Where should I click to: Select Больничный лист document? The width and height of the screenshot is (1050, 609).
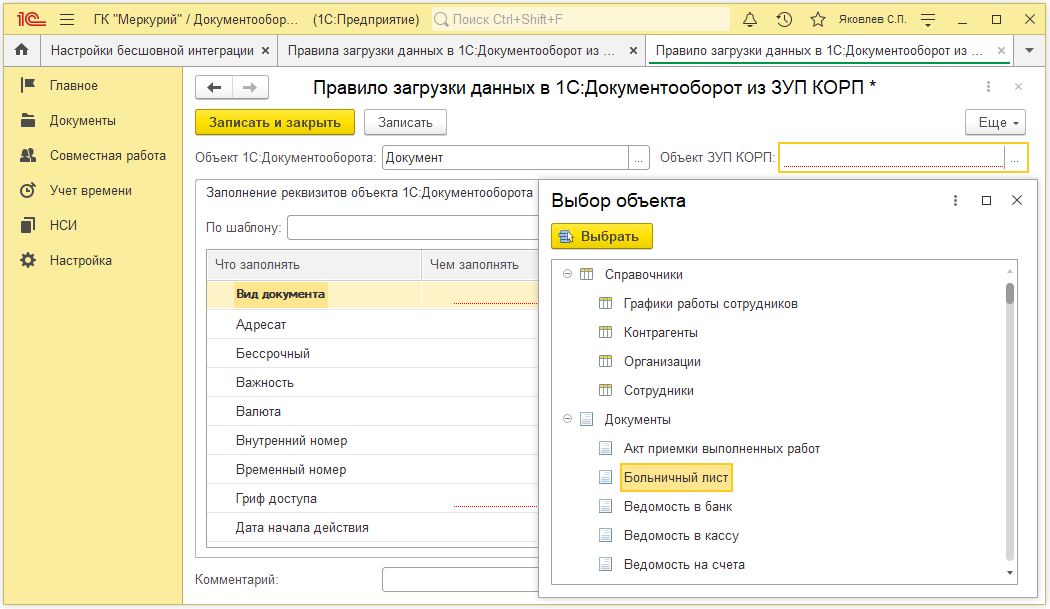click(x=676, y=478)
